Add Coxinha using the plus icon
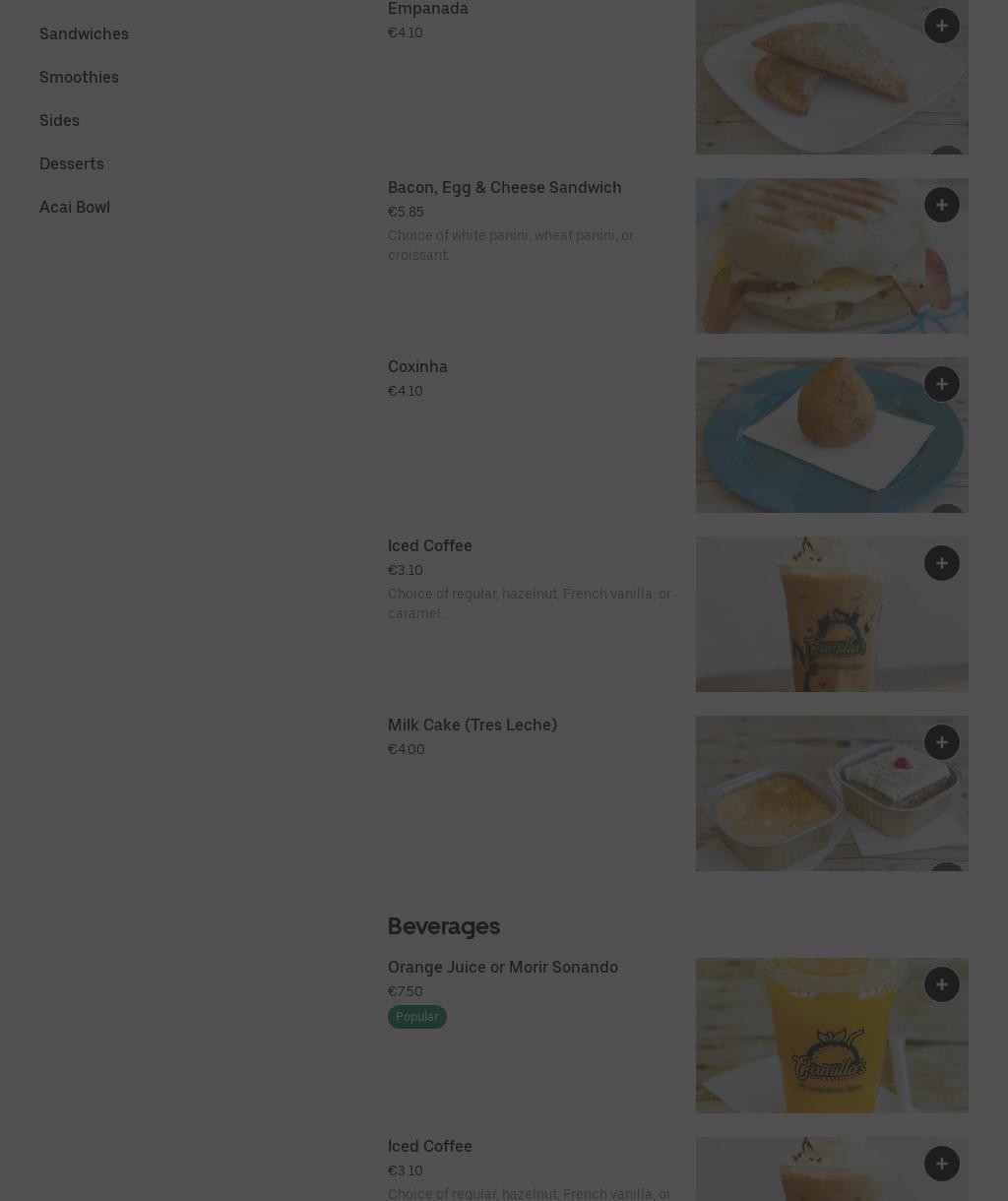The width and height of the screenshot is (1008, 1201). click(x=942, y=384)
